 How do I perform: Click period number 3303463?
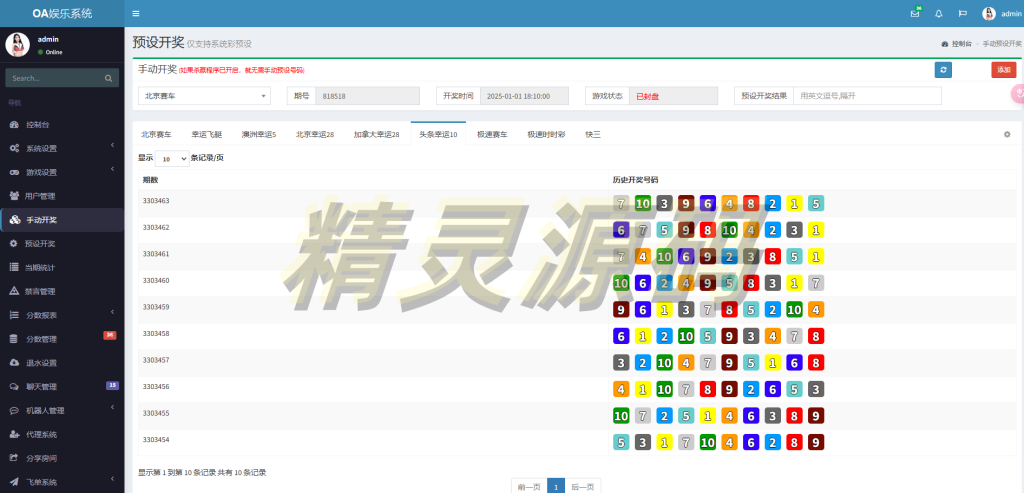[156, 200]
